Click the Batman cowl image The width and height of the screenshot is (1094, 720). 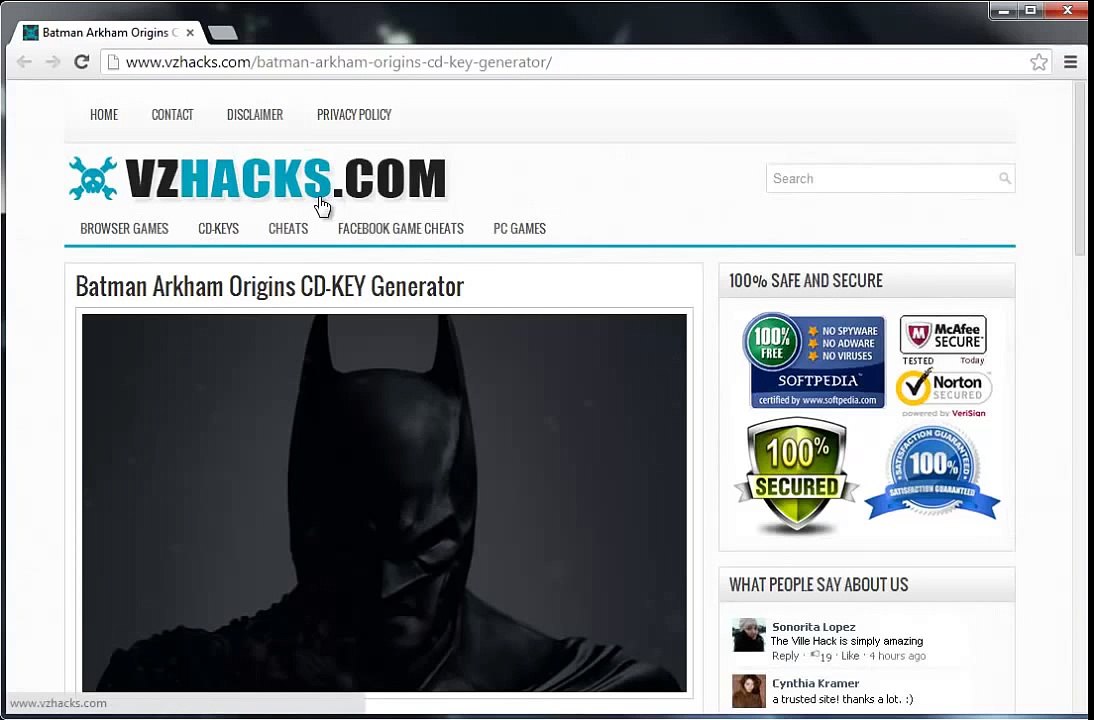[x=384, y=502]
